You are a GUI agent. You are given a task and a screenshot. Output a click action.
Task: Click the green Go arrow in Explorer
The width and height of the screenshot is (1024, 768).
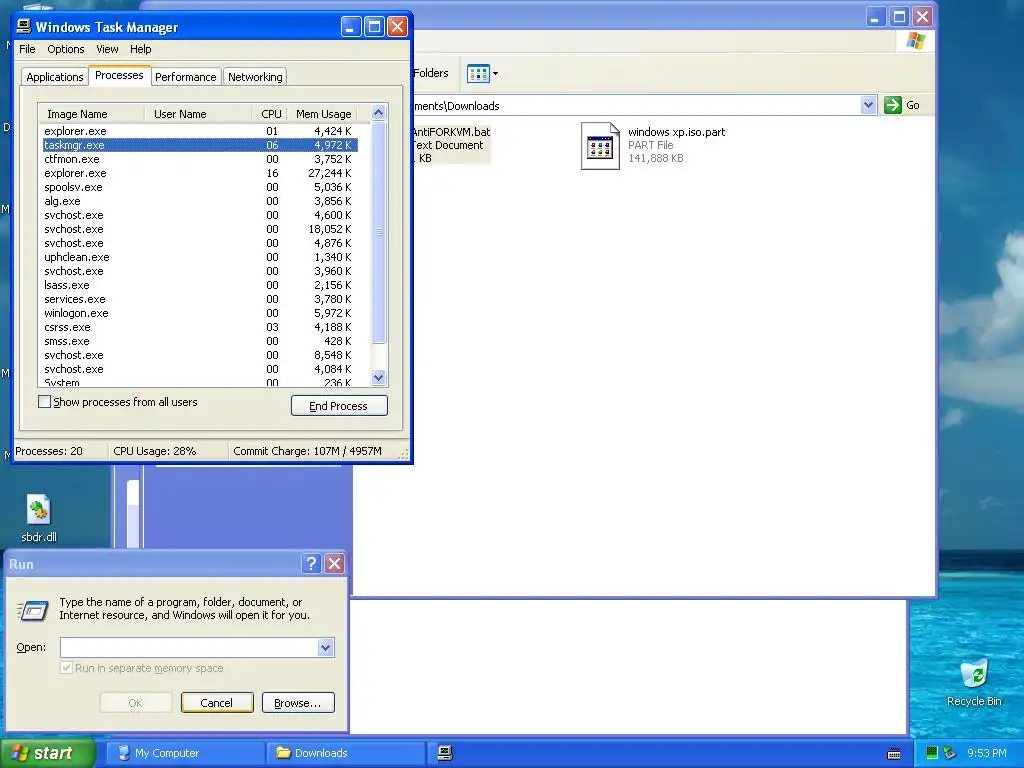click(x=892, y=105)
